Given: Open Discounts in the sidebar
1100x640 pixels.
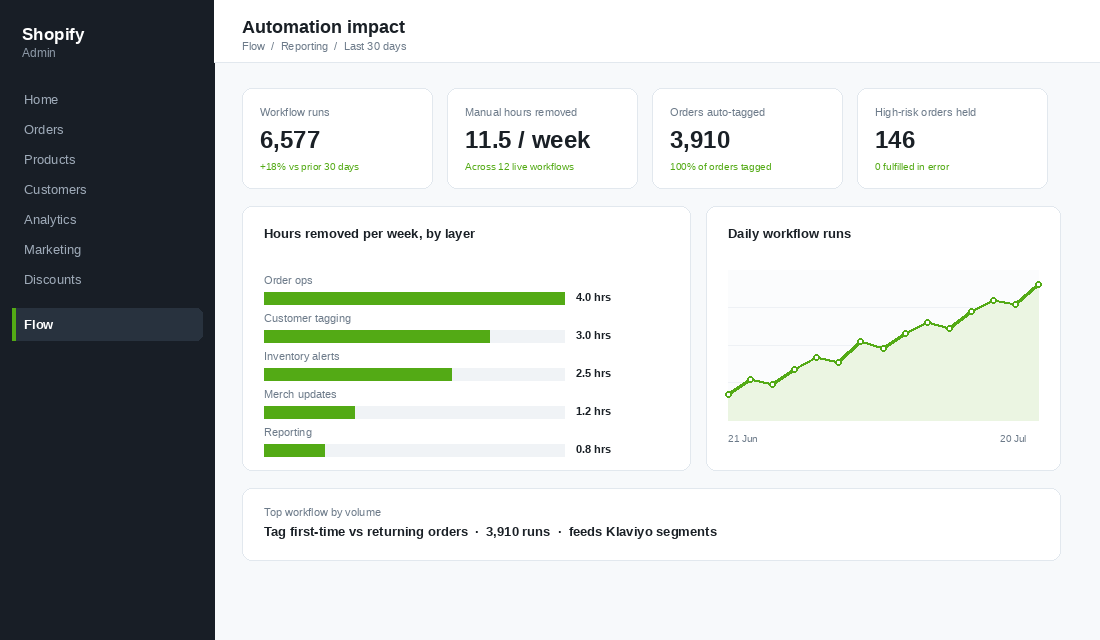Looking at the screenshot, I should (x=53, y=279).
